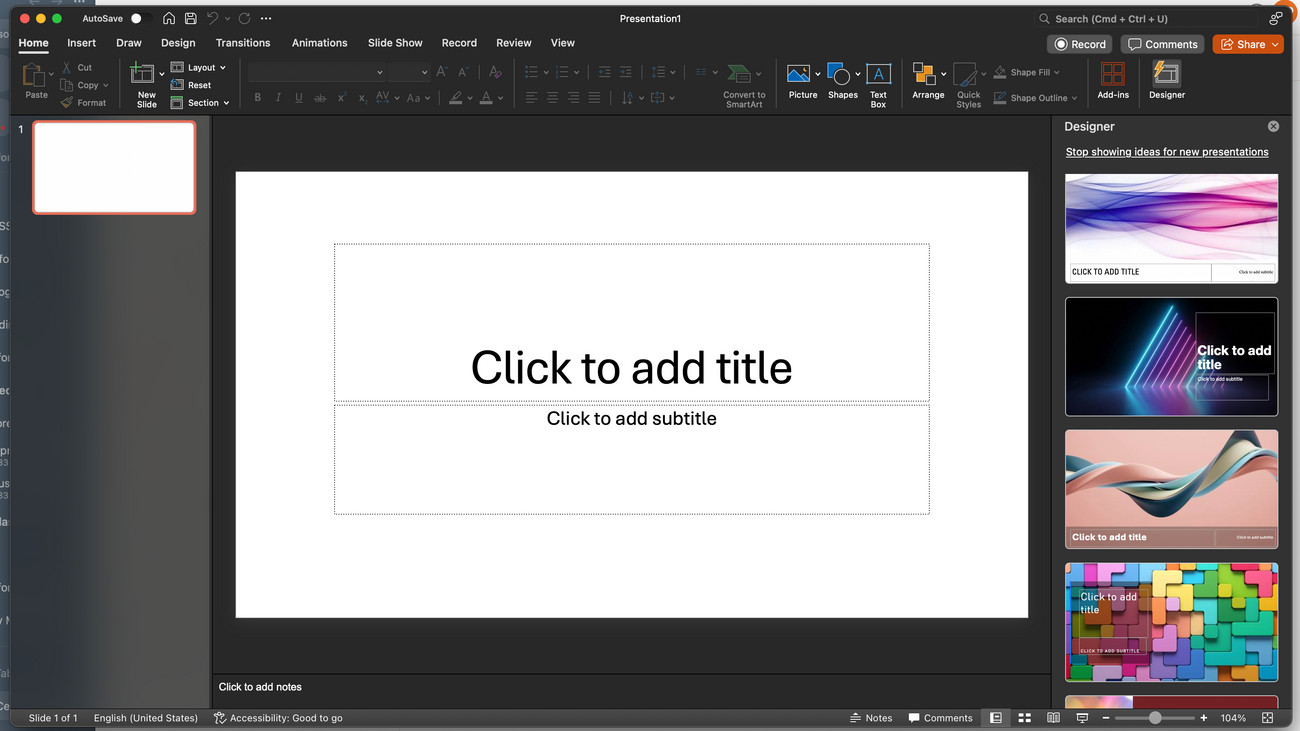
Task: Open the Designer pane icon
Action: click(1166, 75)
